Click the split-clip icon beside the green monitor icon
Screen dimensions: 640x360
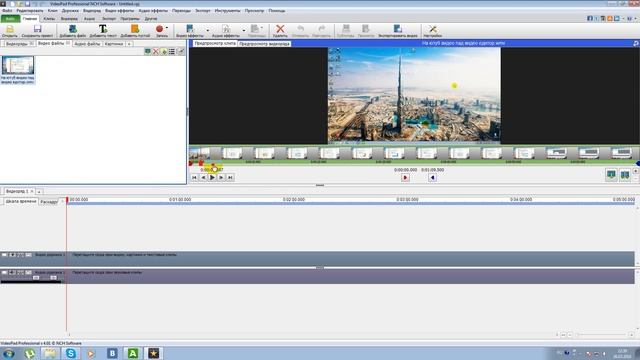pyautogui.click(x=625, y=175)
